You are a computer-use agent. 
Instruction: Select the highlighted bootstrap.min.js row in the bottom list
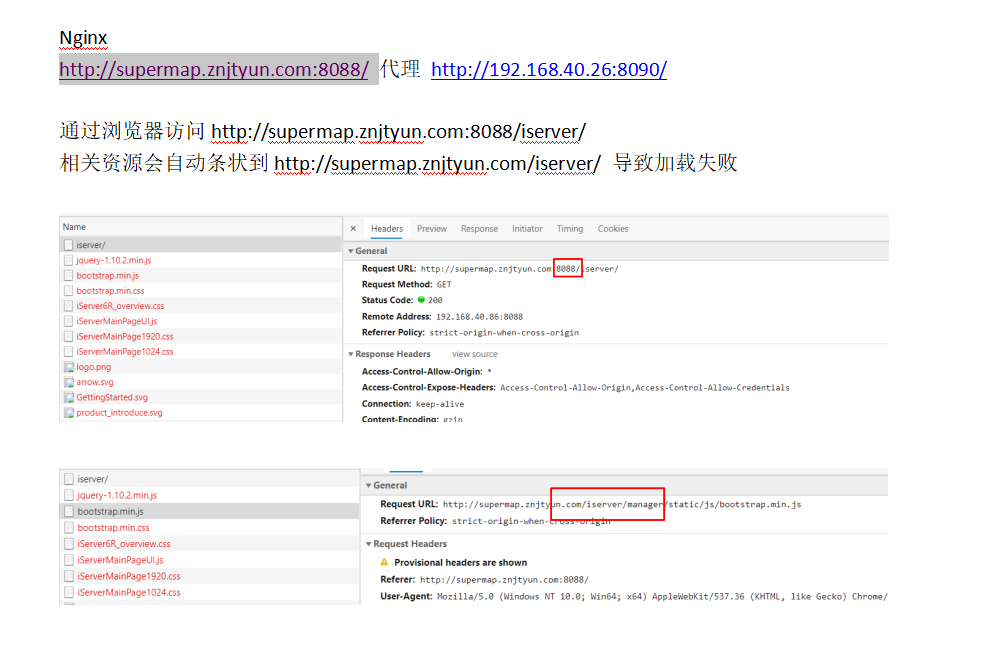209,512
